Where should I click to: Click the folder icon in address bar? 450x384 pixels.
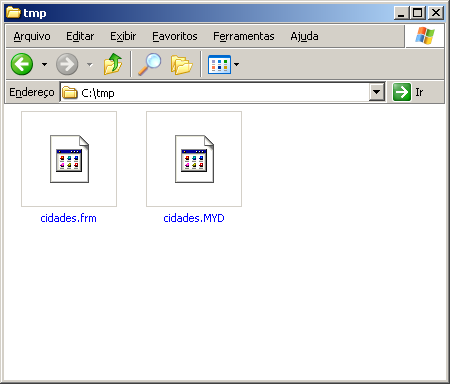pyautogui.click(x=70, y=92)
